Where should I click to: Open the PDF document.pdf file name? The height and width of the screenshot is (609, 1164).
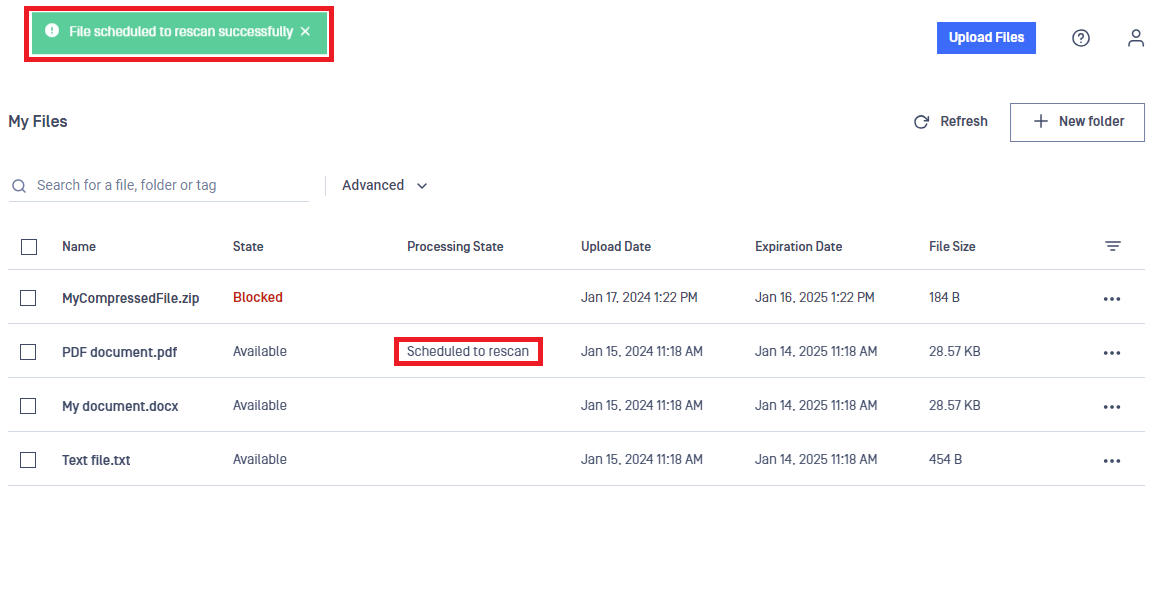click(120, 352)
